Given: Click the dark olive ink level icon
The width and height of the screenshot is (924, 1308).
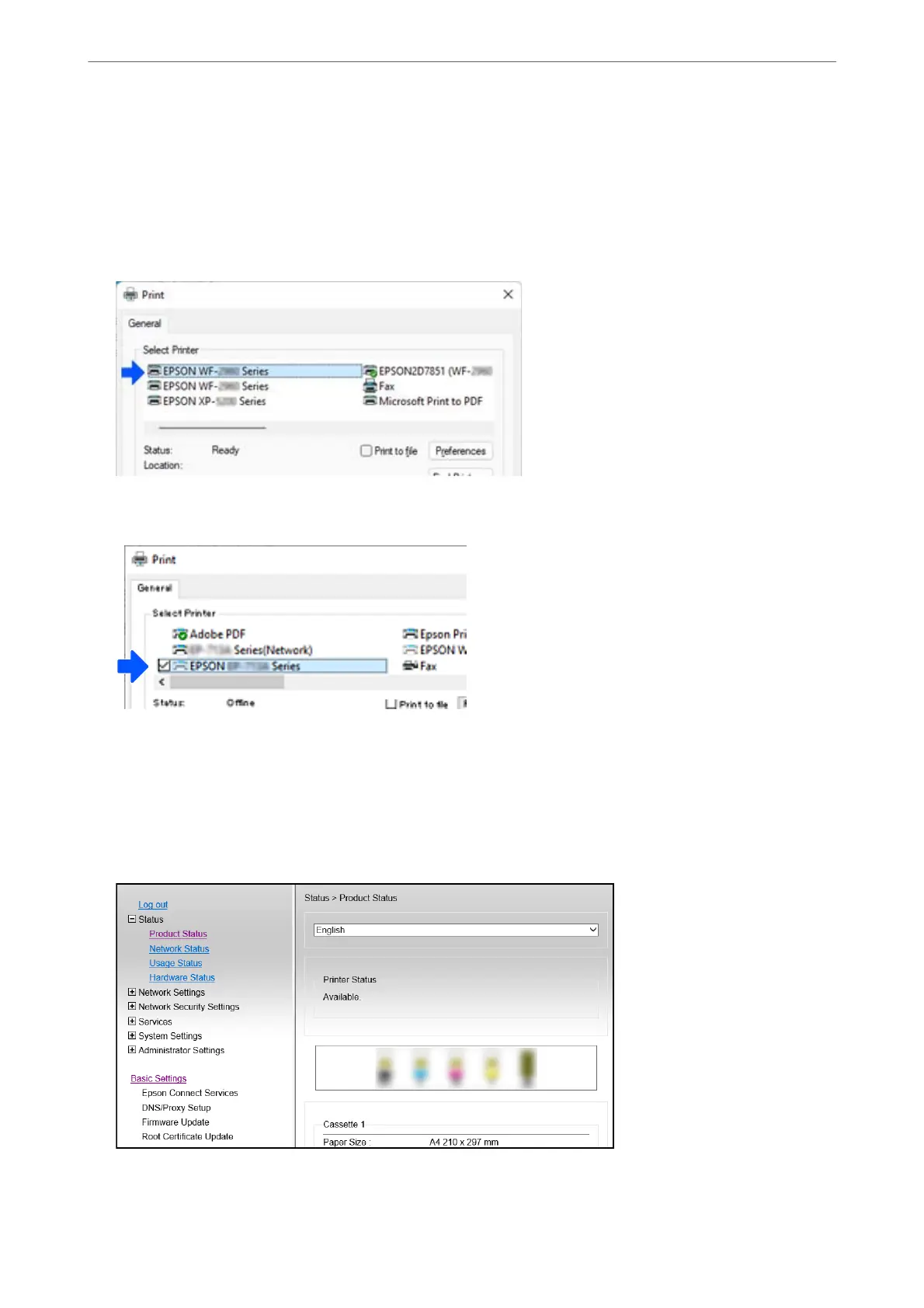Looking at the screenshot, I should [x=526, y=1068].
